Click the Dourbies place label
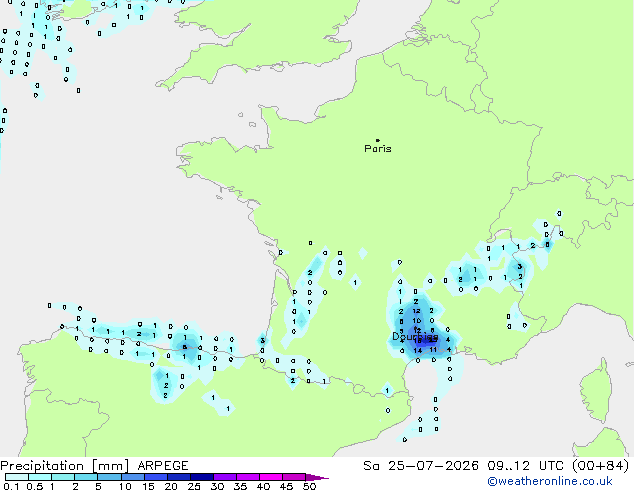The image size is (634, 490). click(x=415, y=336)
